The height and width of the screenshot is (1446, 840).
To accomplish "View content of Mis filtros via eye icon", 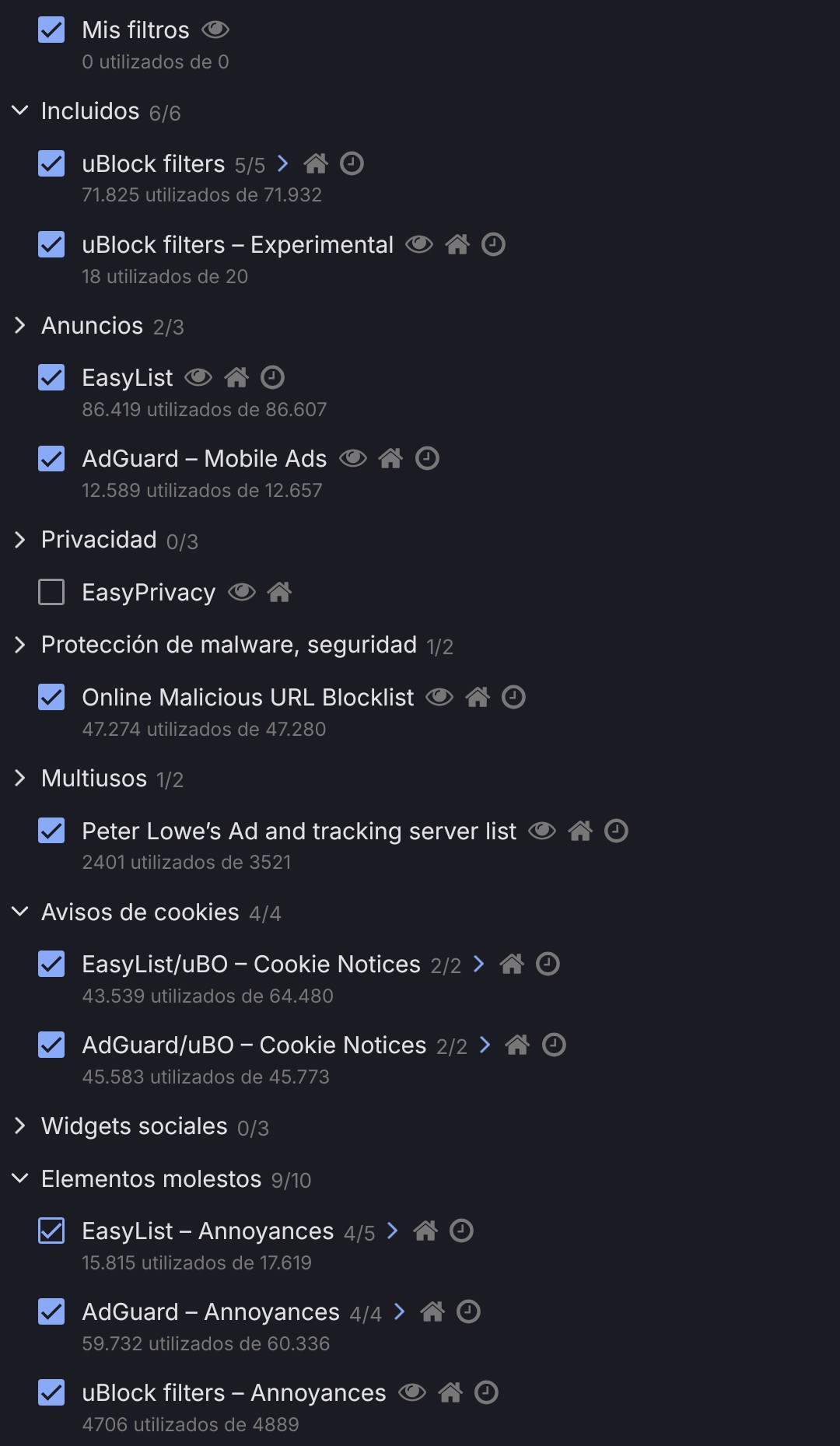I will pos(215,30).
